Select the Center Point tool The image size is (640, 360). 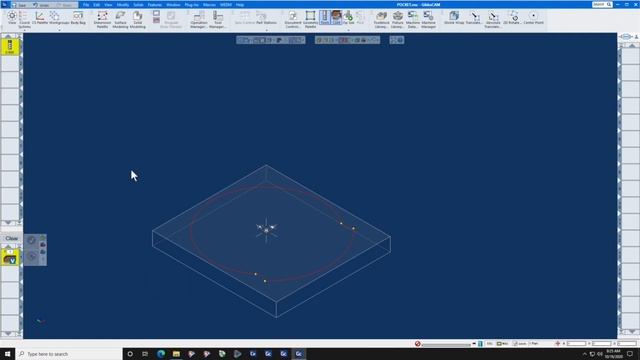(533, 18)
